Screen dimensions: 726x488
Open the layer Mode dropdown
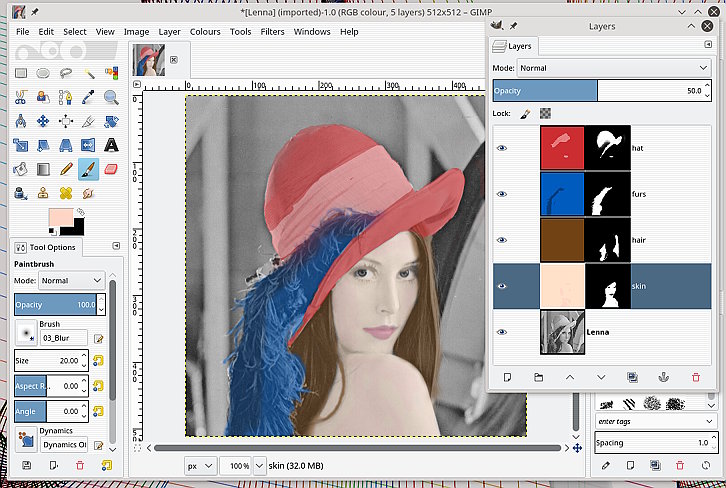[614, 68]
